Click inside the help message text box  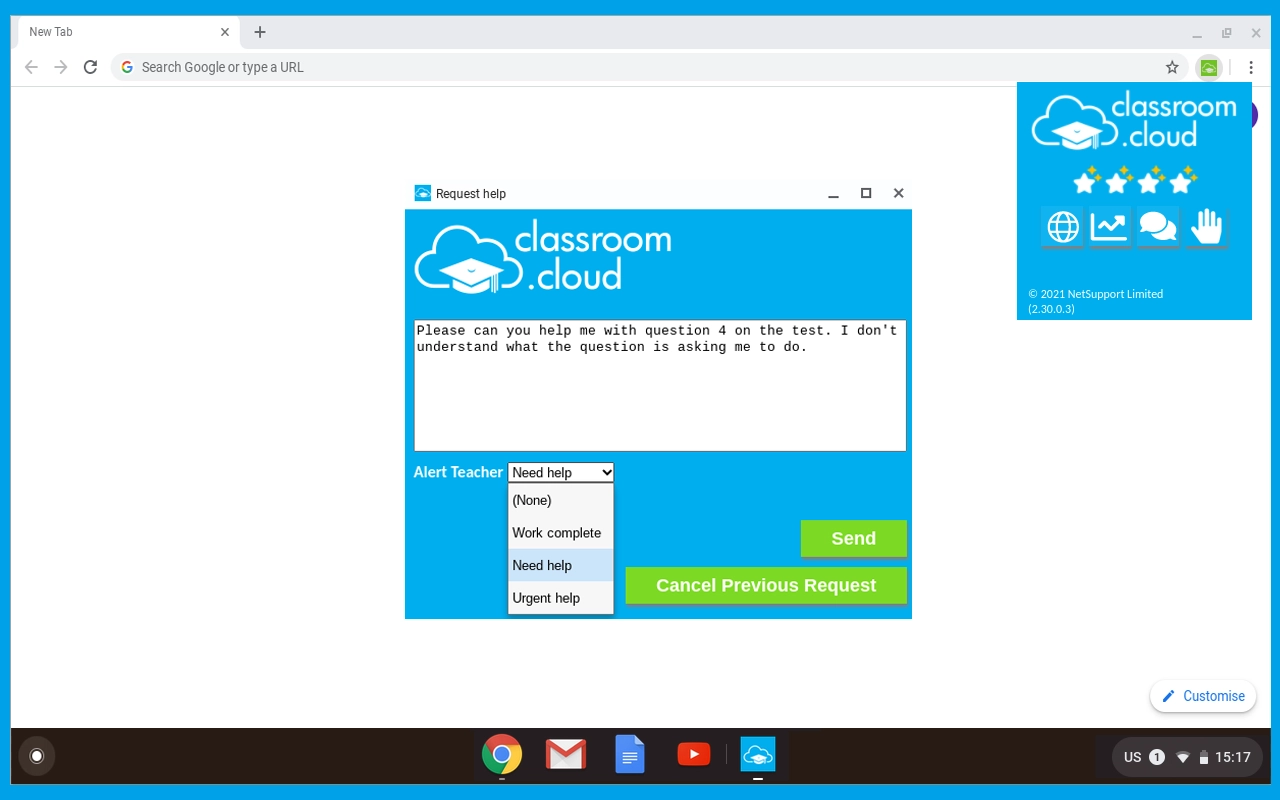coord(660,385)
